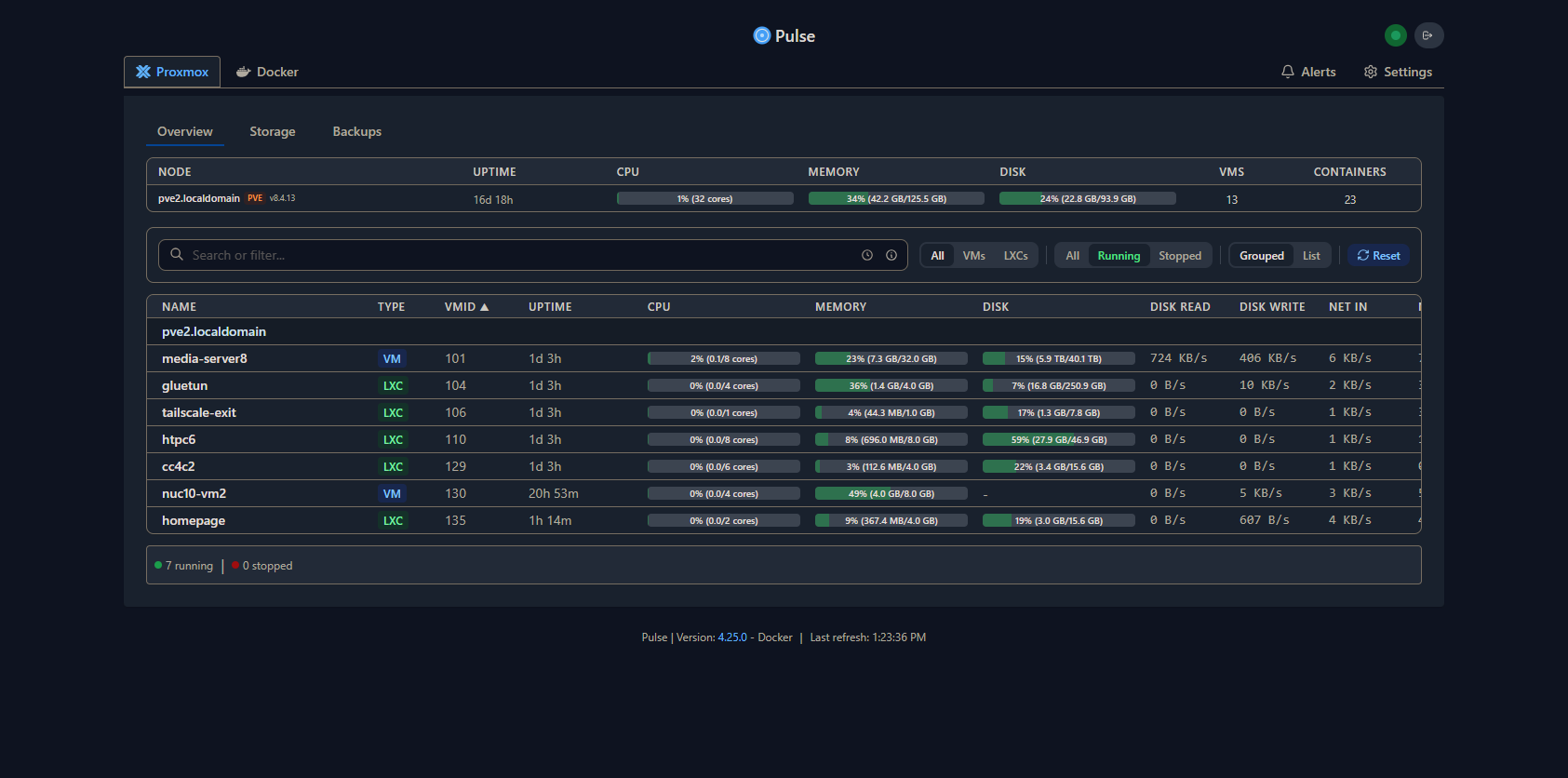
Task: Sort table by Name column
Action: coord(179,307)
